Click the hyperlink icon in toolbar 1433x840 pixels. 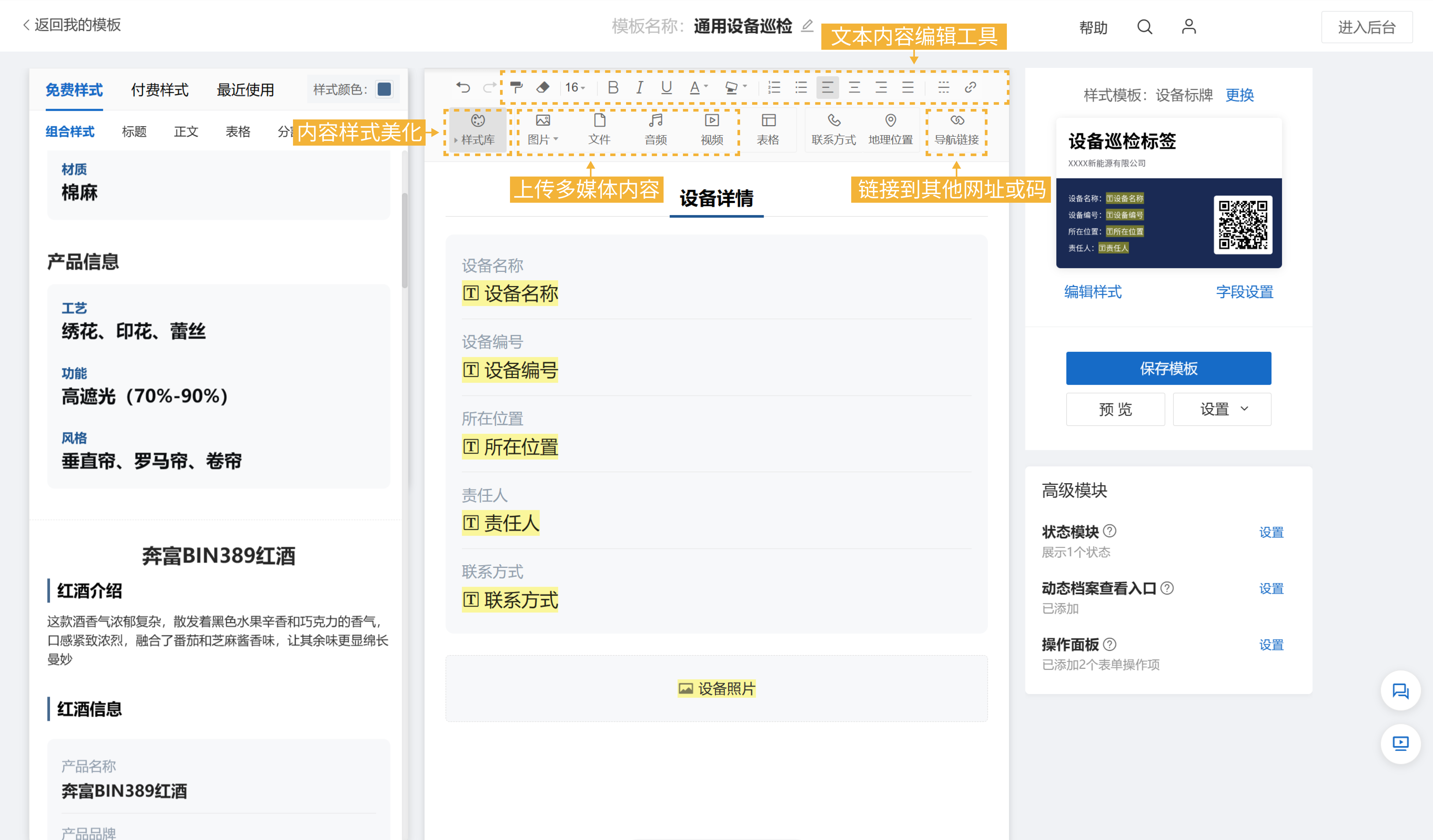[x=970, y=87]
